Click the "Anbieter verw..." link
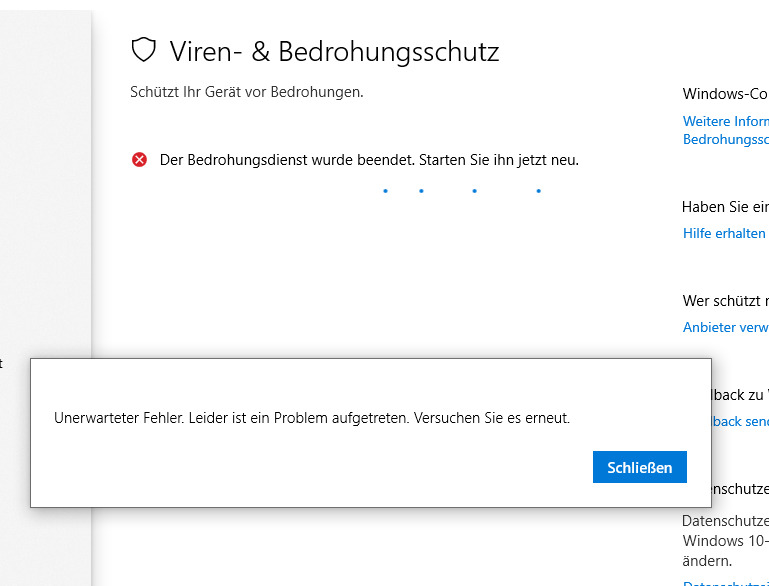This screenshot has width=769, height=586. click(x=725, y=327)
